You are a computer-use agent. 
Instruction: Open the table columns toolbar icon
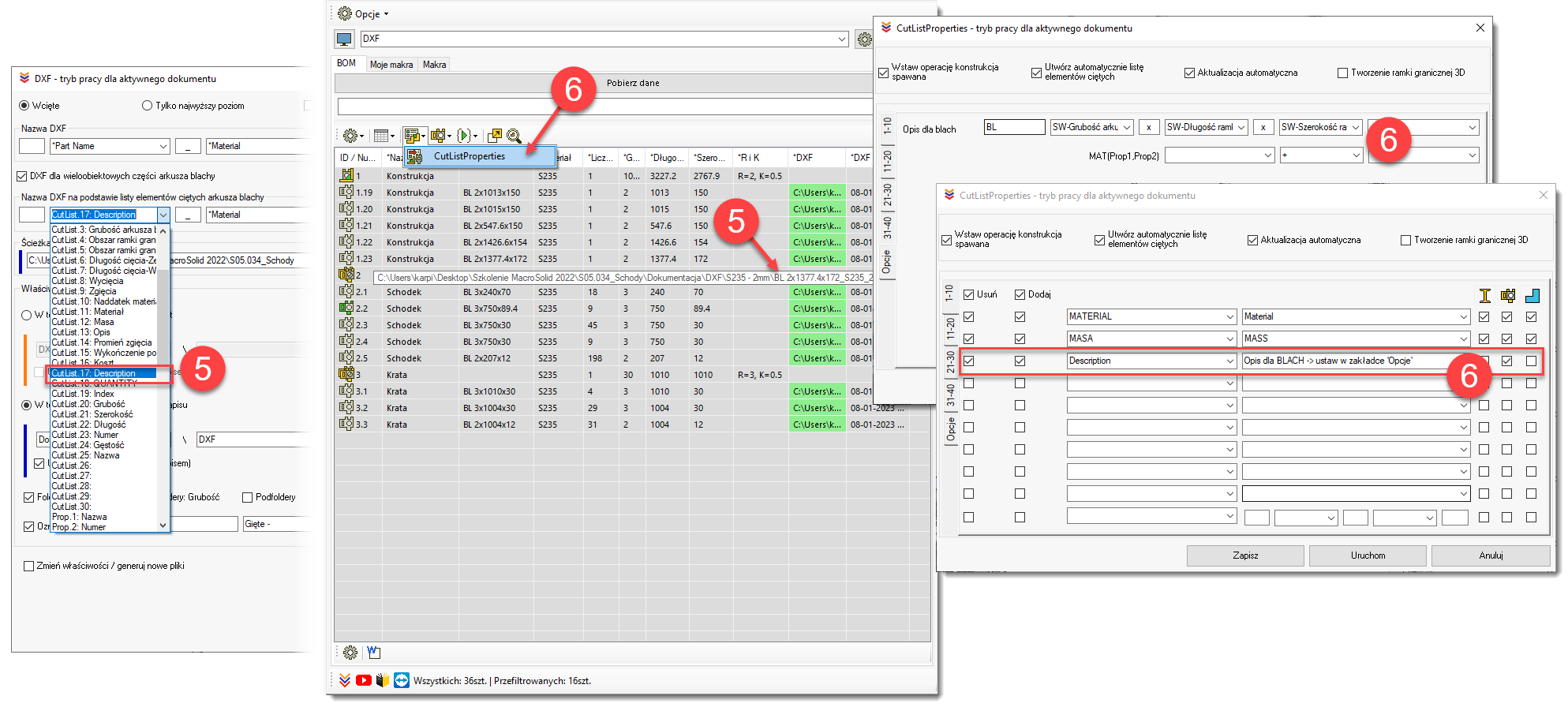coord(384,136)
